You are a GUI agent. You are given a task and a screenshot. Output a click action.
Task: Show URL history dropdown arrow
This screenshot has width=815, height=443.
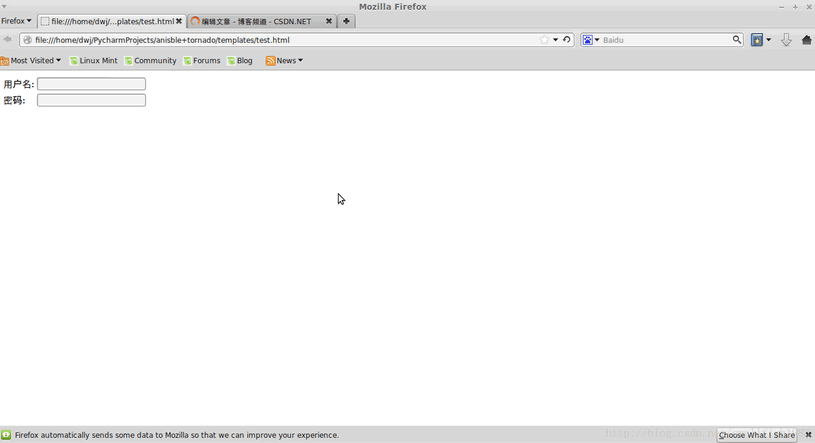[x=555, y=40]
